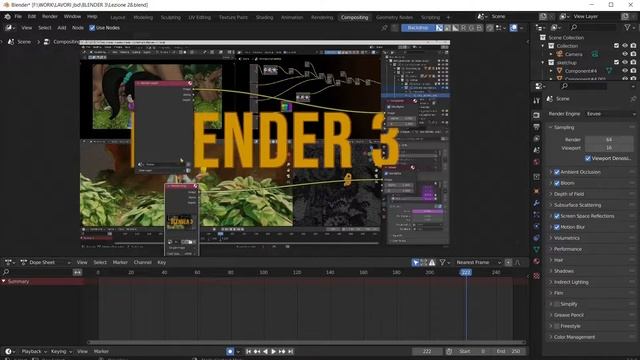
Task: Open the Modifiers properties wrench icon
Action: [537, 203]
